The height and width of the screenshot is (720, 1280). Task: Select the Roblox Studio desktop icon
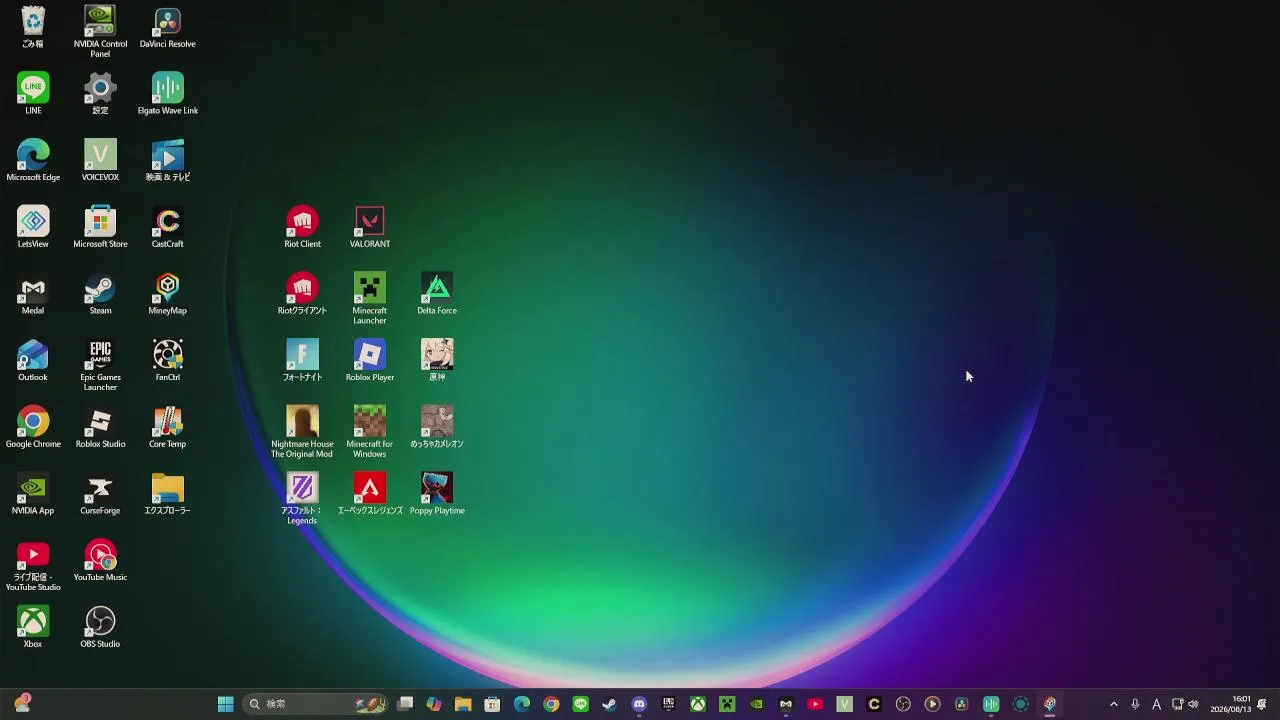100,428
